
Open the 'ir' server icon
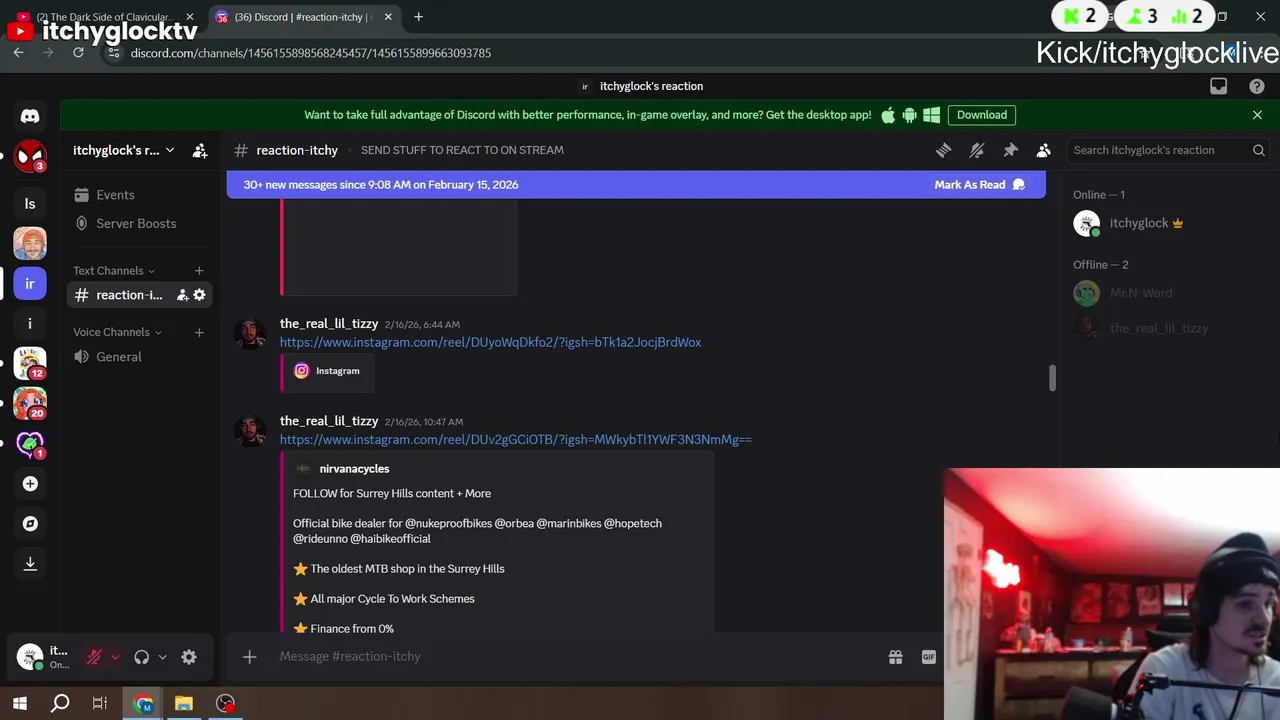pyautogui.click(x=30, y=284)
